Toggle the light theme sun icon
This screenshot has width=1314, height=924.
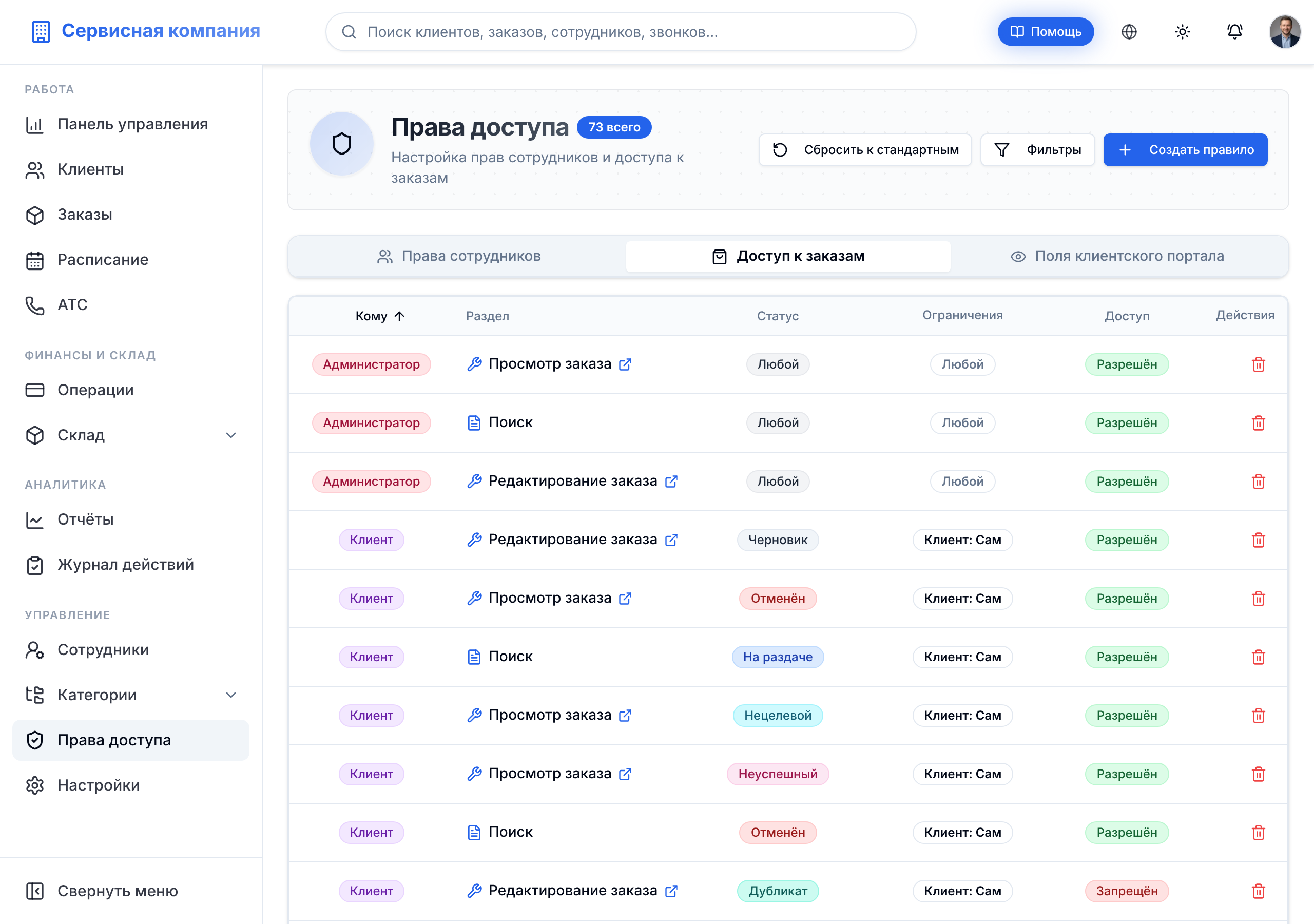(1182, 32)
